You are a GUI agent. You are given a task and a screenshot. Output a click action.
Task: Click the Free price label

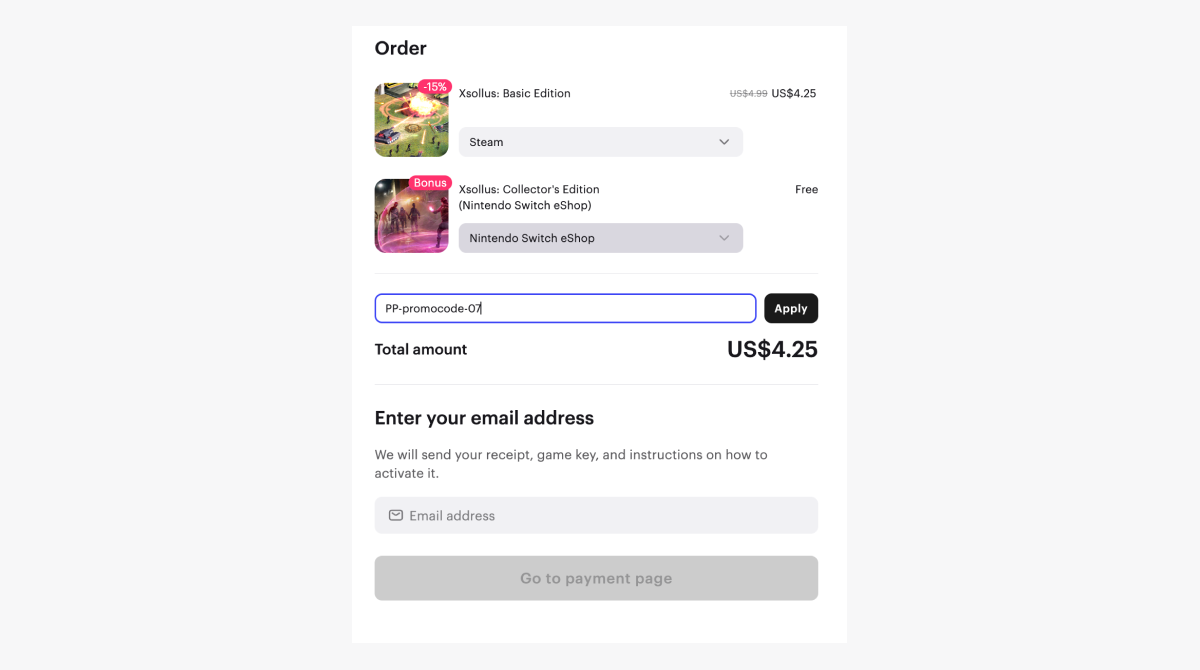point(806,189)
